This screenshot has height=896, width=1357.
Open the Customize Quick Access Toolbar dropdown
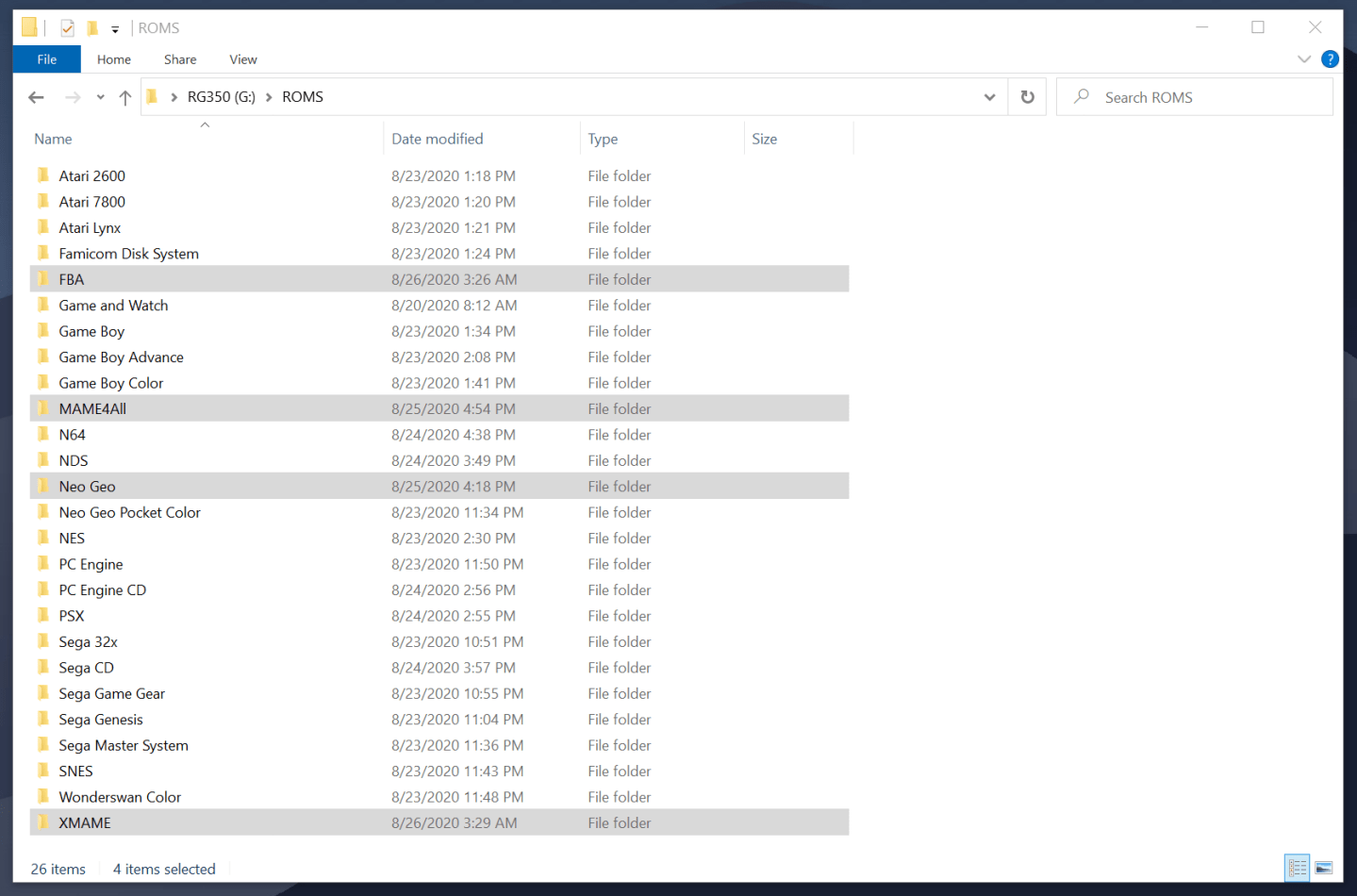[x=115, y=29]
